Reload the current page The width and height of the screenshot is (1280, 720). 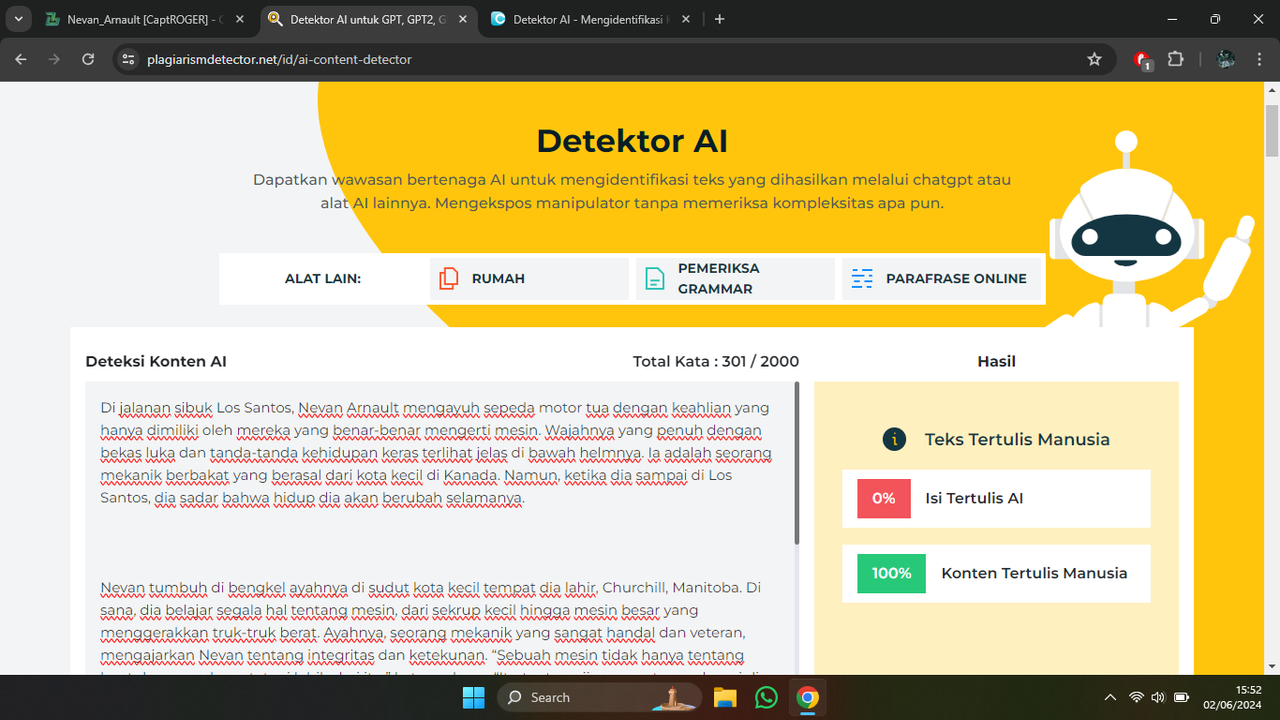(88, 59)
